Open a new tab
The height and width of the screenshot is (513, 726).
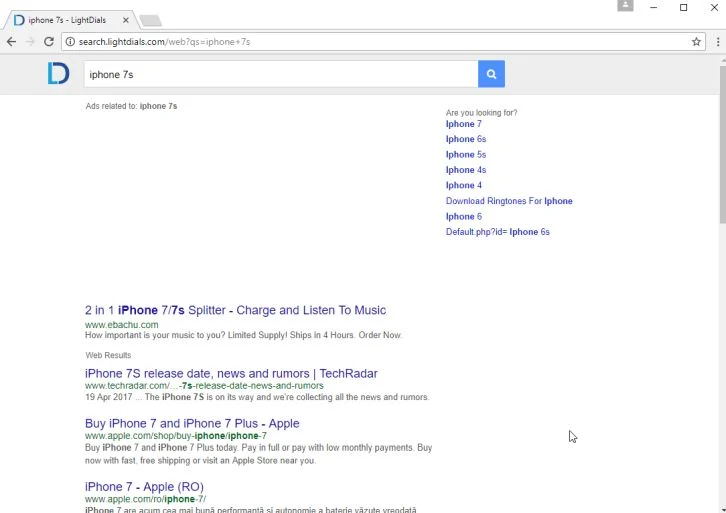[150, 20]
